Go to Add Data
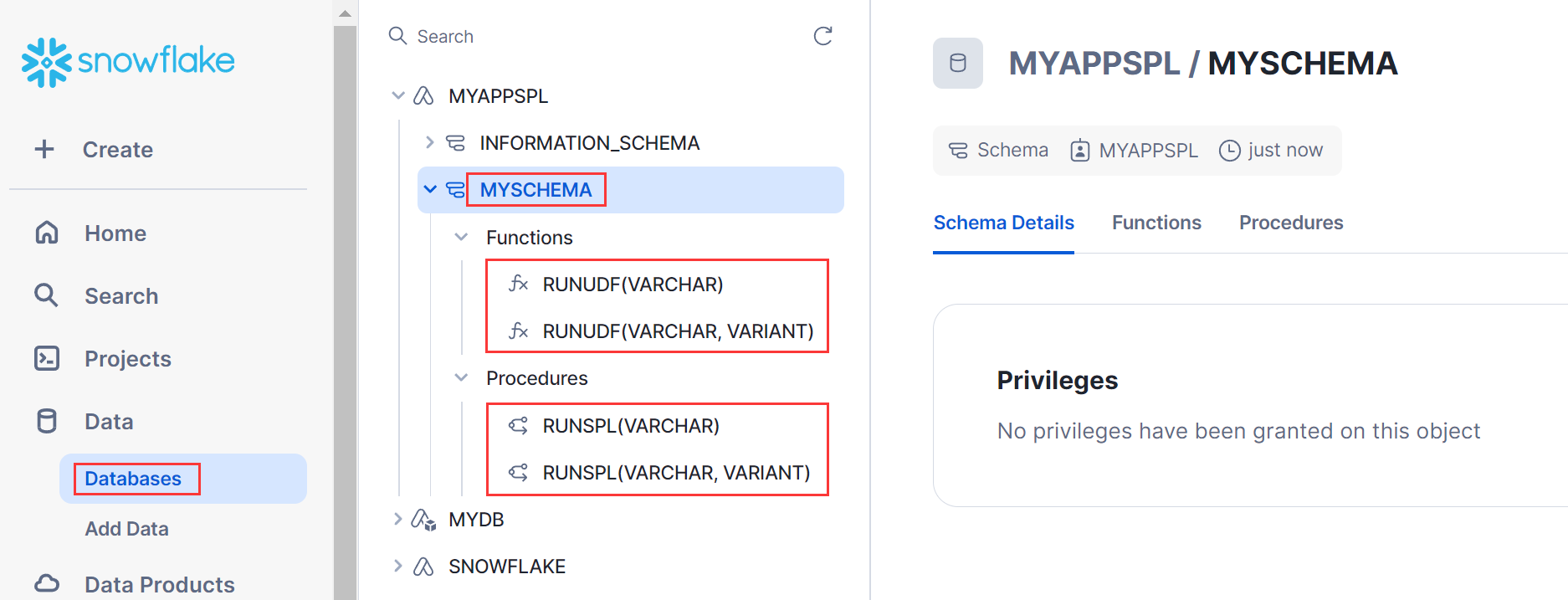Viewport: 1568px width, 600px height. (127, 529)
